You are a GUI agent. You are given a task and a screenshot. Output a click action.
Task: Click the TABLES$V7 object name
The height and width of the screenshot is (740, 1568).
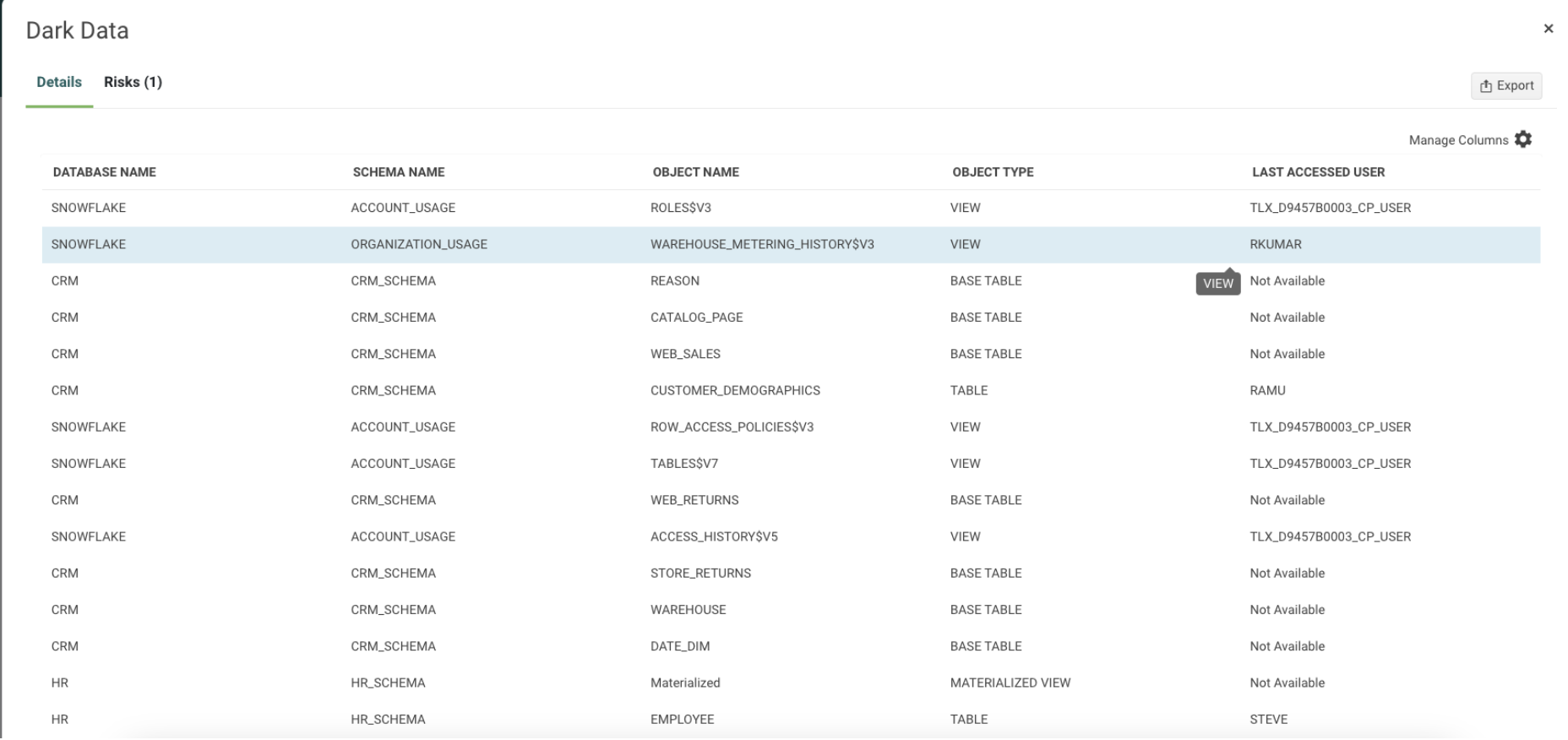(684, 464)
